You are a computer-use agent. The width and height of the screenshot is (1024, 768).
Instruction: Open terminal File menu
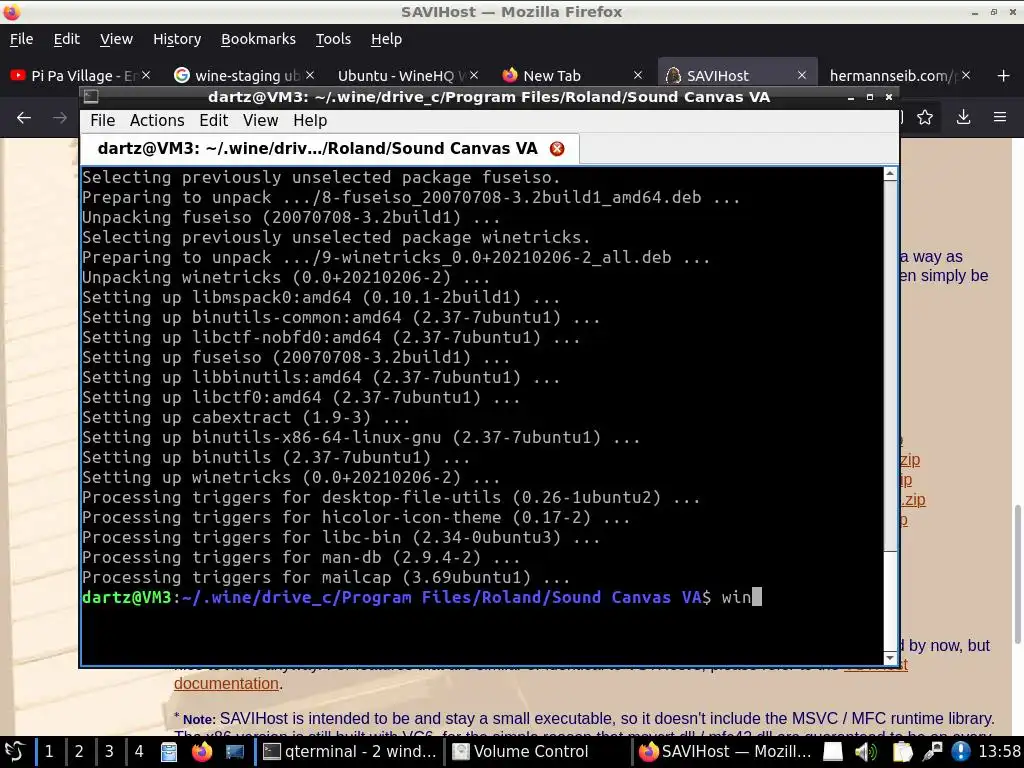tap(103, 121)
